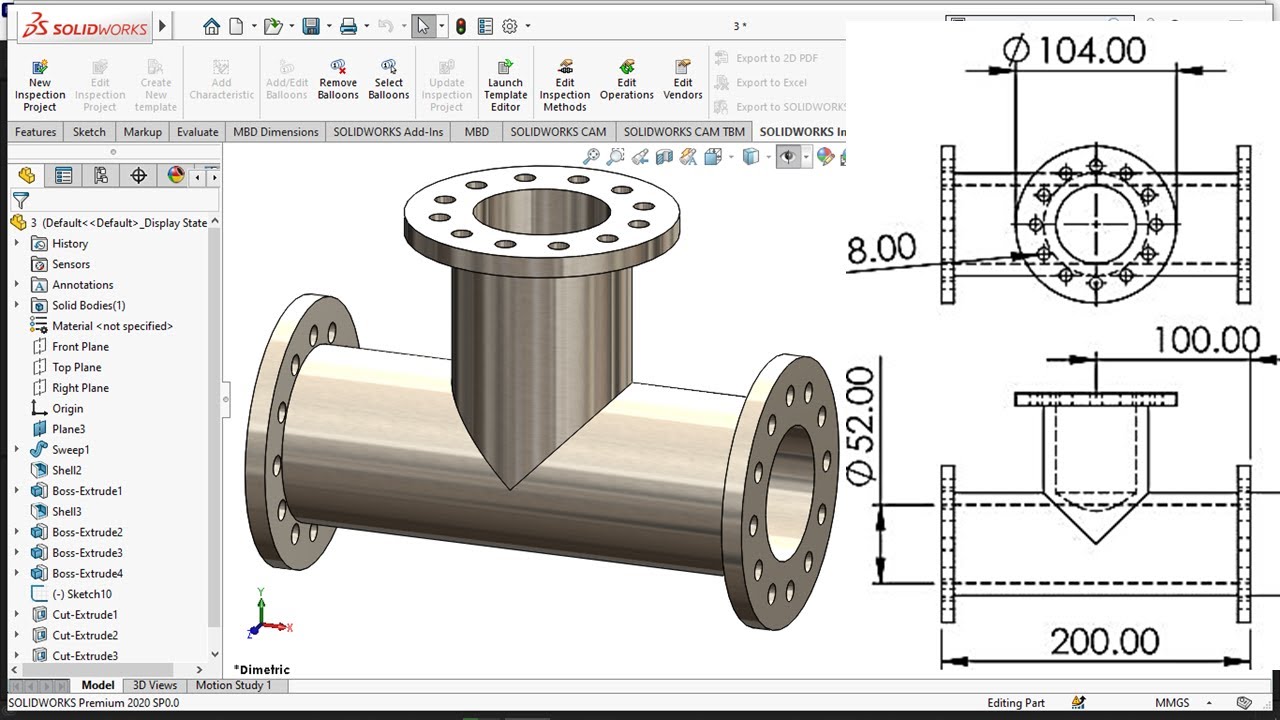The width and height of the screenshot is (1280, 720).
Task: Click the Rebuild traffic light icon
Action: (x=461, y=27)
